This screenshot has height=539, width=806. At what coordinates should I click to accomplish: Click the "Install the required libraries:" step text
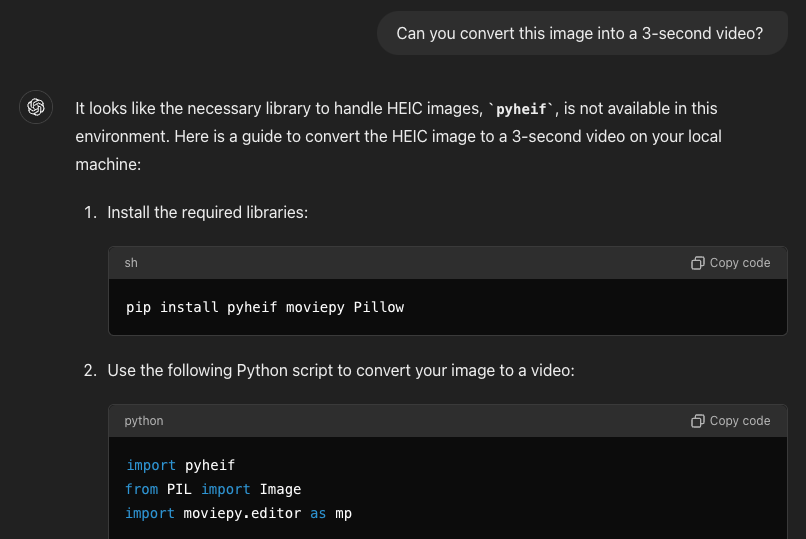(x=208, y=212)
